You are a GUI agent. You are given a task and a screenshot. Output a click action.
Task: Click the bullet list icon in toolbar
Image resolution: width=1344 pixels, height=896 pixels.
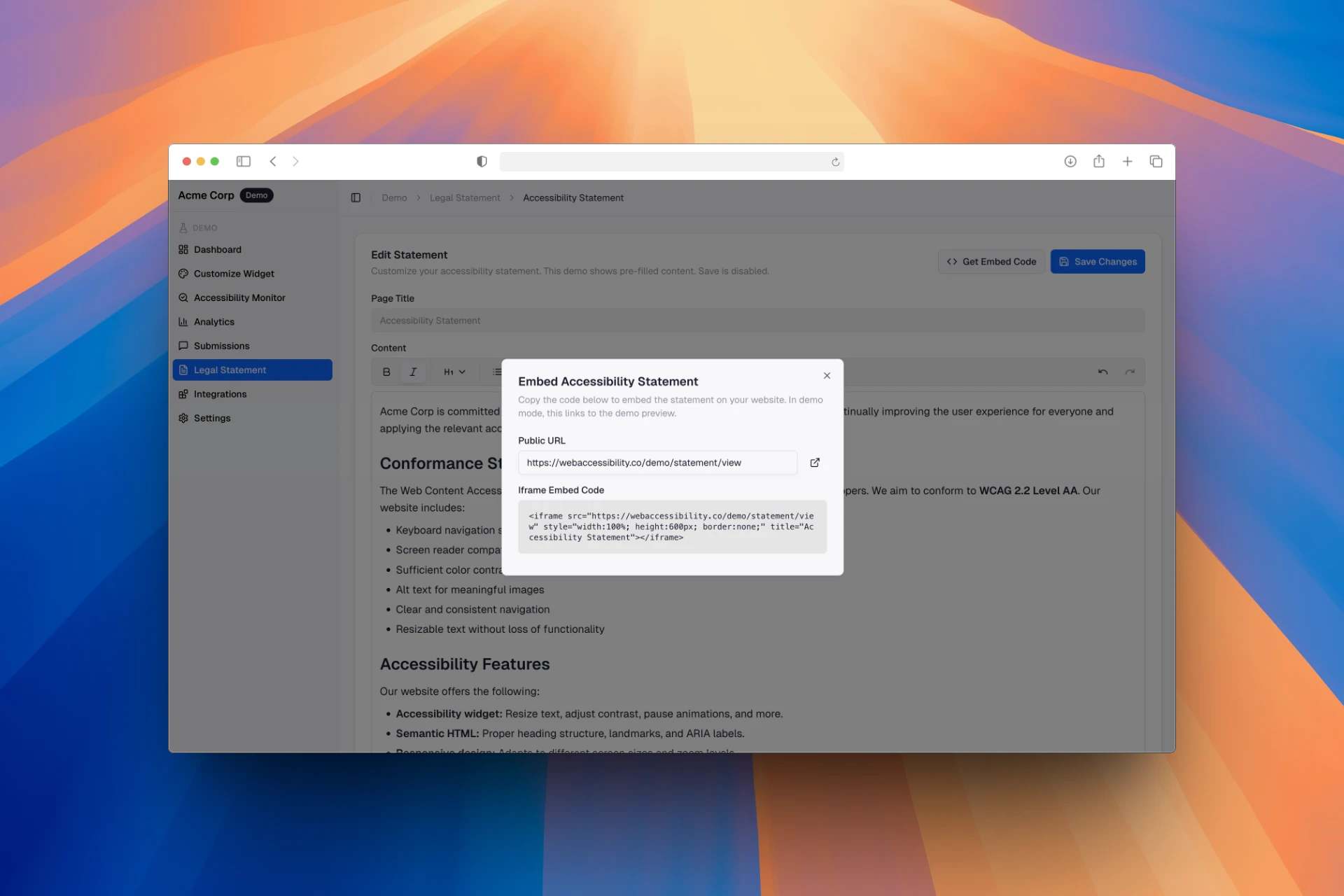point(496,372)
